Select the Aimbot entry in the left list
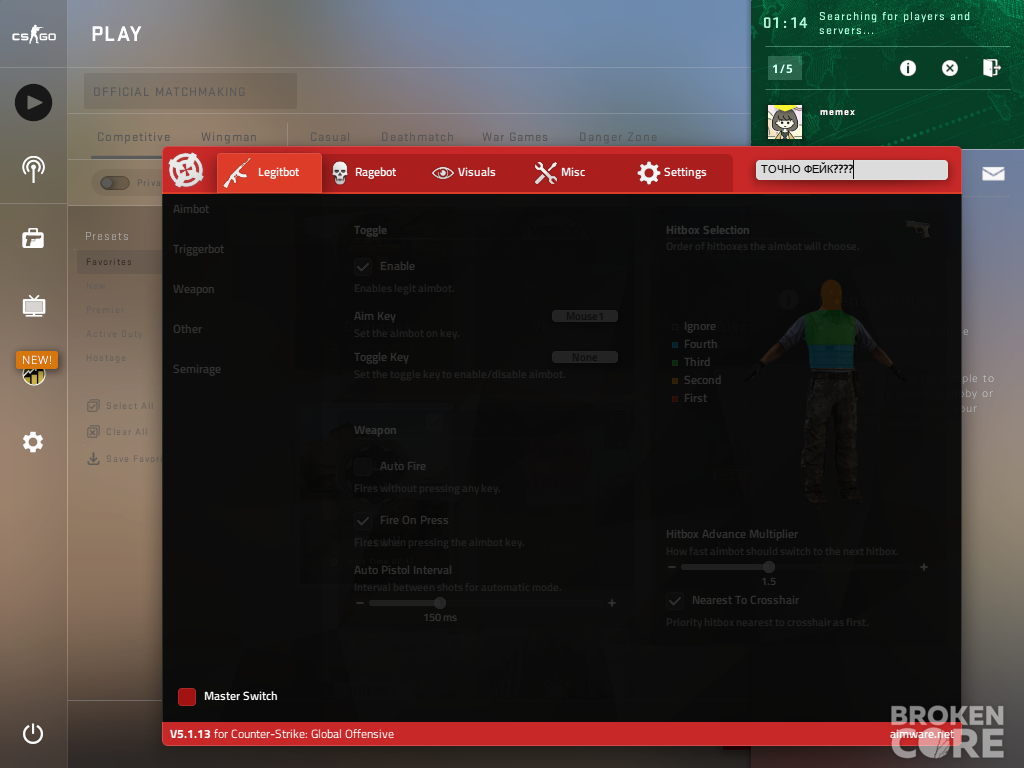Viewport: 1024px width, 768px height. pos(191,209)
